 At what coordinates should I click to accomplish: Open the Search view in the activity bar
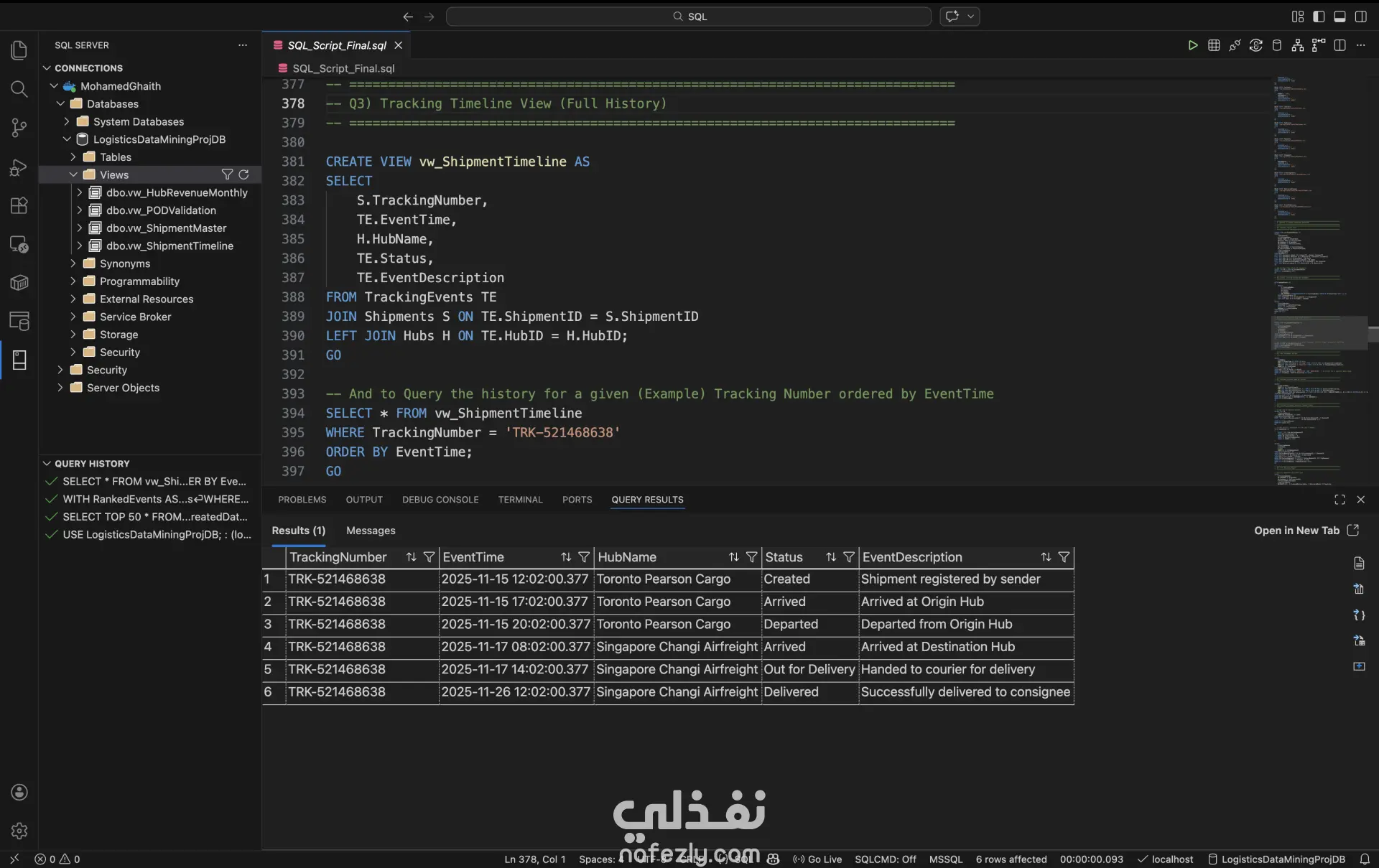(19, 89)
